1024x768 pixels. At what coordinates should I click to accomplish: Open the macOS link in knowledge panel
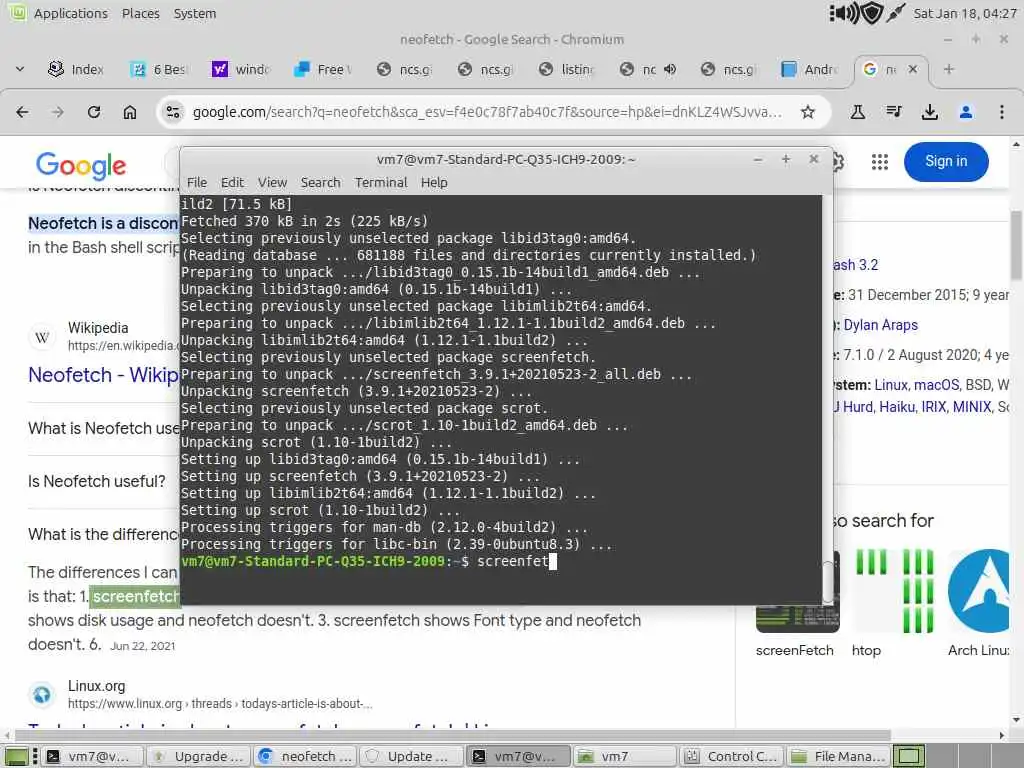point(936,385)
